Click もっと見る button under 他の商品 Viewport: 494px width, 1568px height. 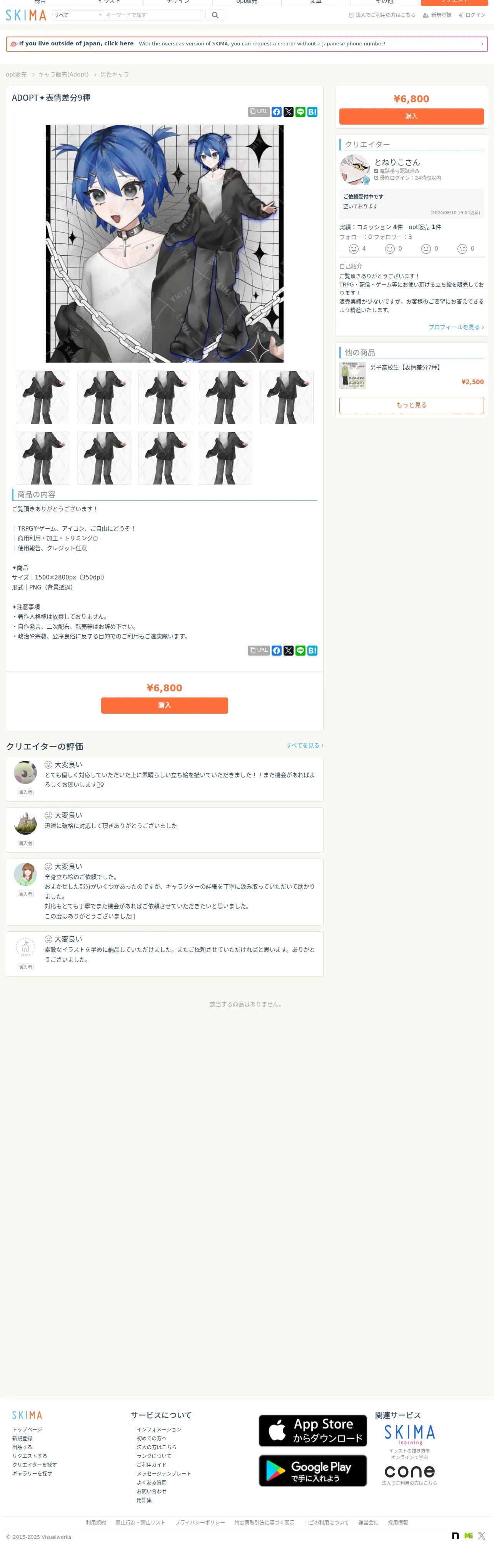[x=412, y=405]
